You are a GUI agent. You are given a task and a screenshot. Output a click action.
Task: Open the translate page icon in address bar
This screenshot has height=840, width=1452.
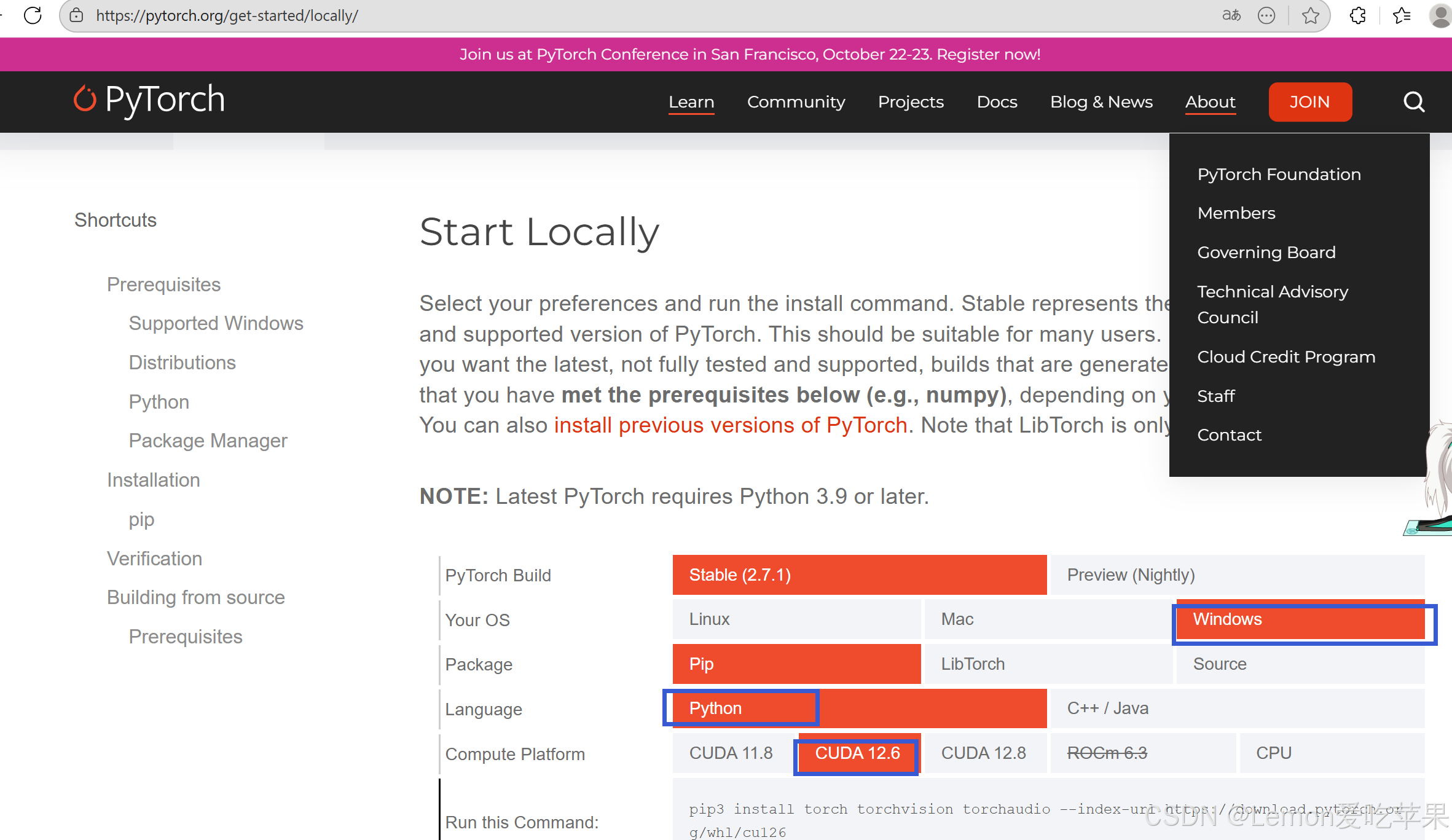pyautogui.click(x=1231, y=15)
